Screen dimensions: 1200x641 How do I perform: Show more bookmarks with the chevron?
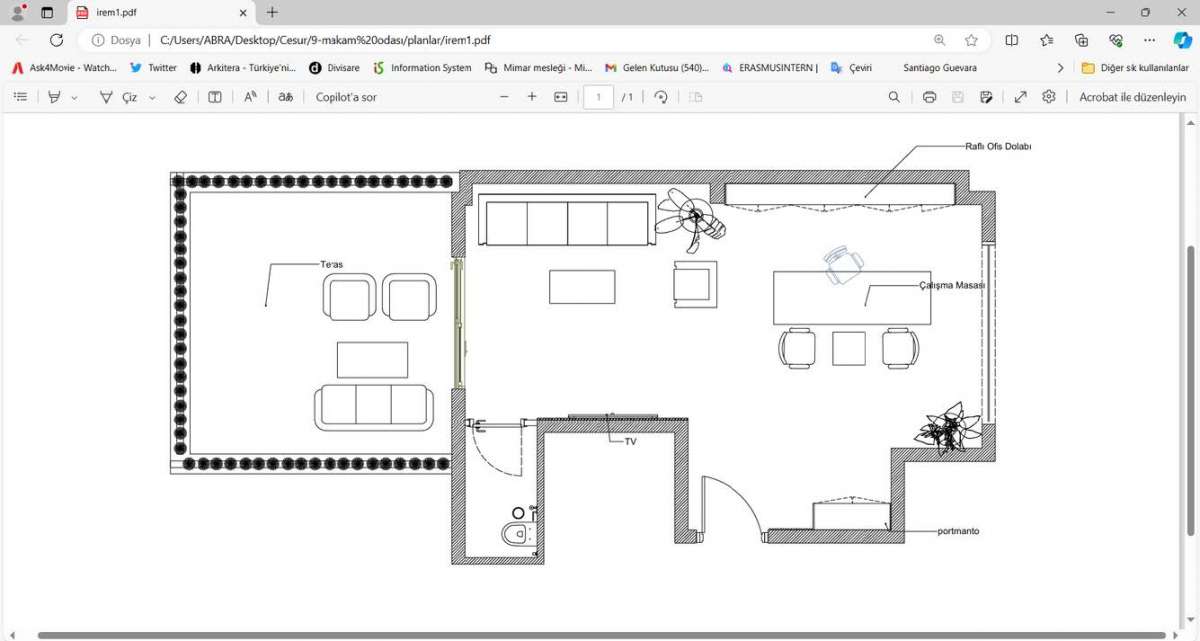[x=1060, y=68]
